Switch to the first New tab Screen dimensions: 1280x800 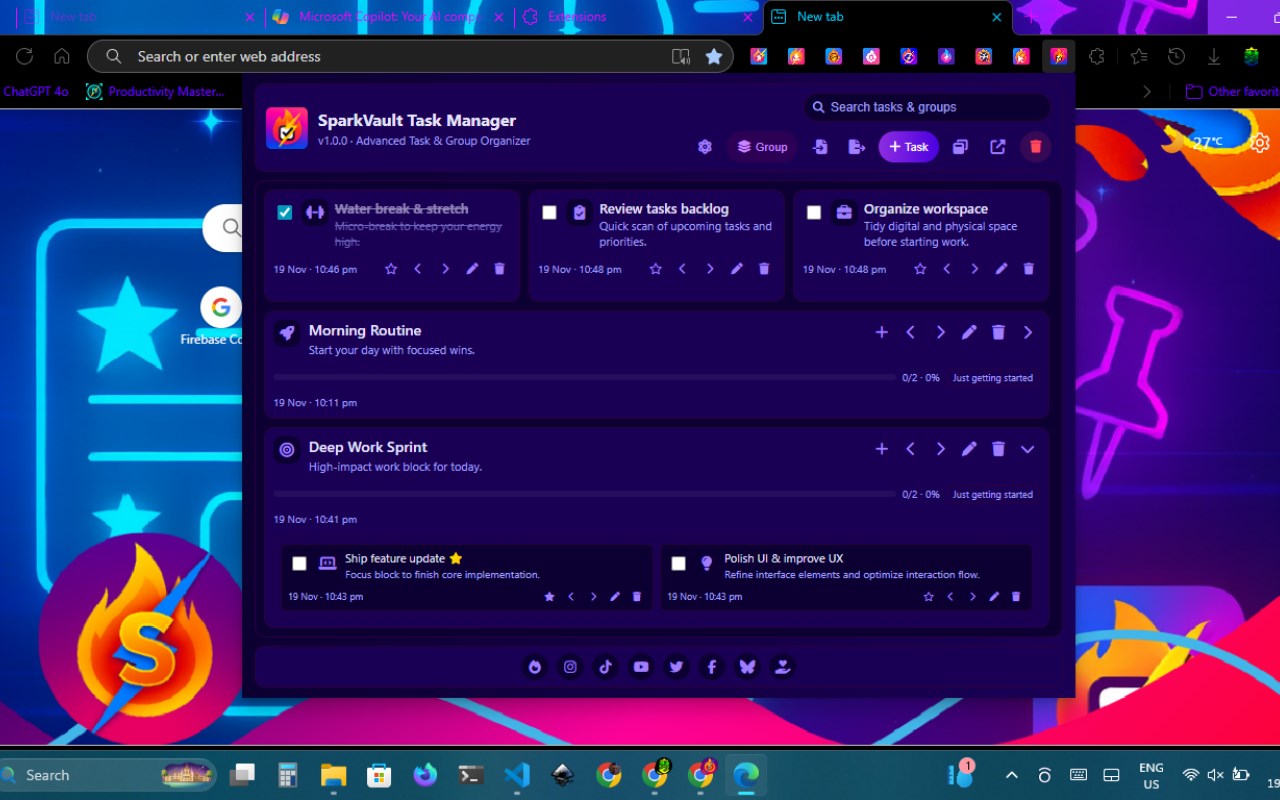click(x=139, y=17)
